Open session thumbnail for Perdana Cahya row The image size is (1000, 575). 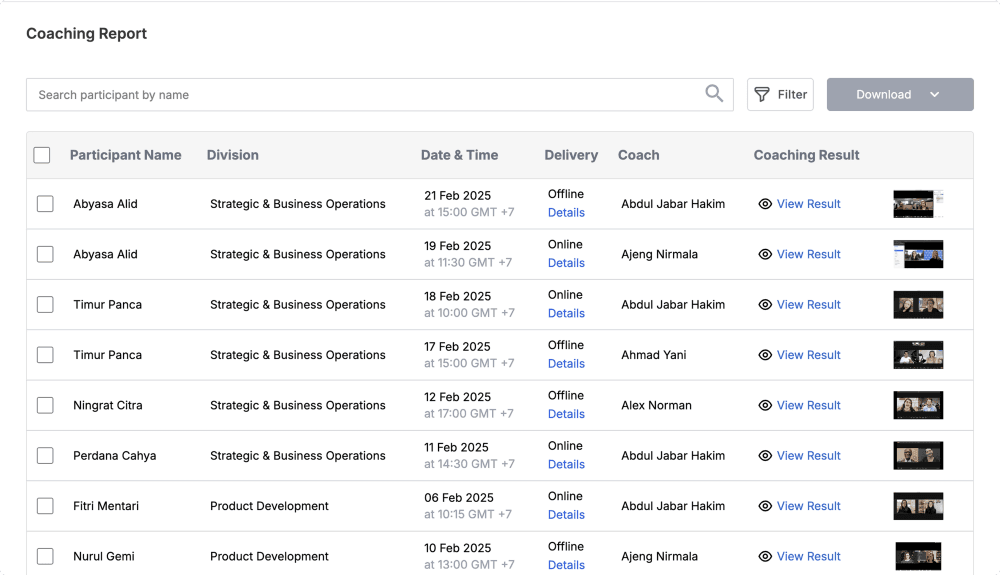coord(918,456)
